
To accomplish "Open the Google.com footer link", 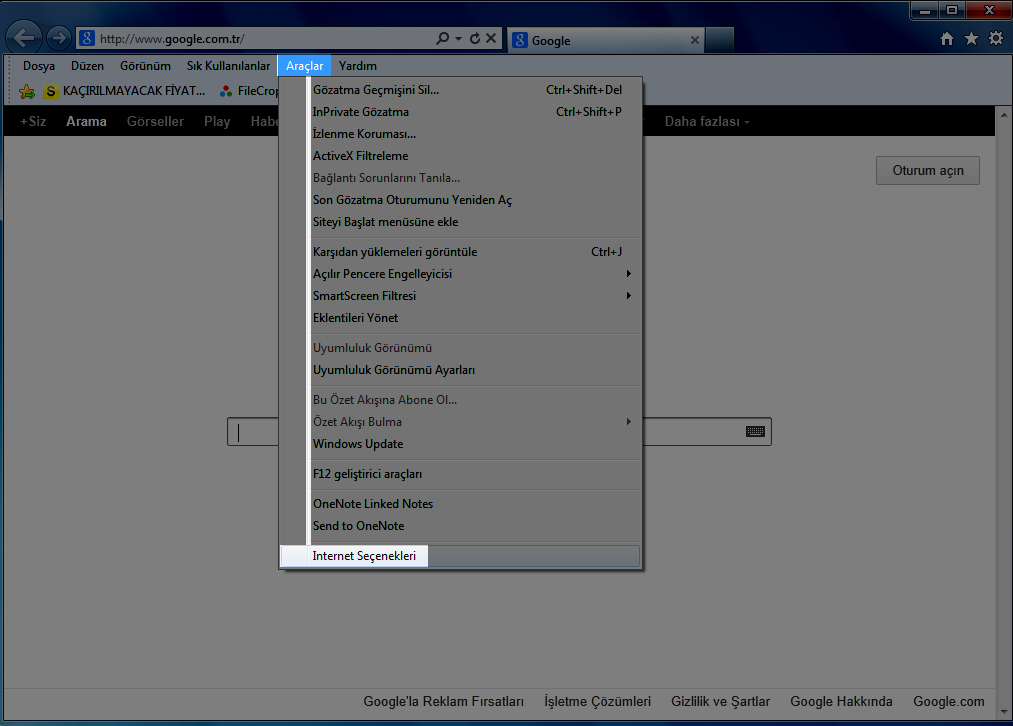I will click(948, 701).
